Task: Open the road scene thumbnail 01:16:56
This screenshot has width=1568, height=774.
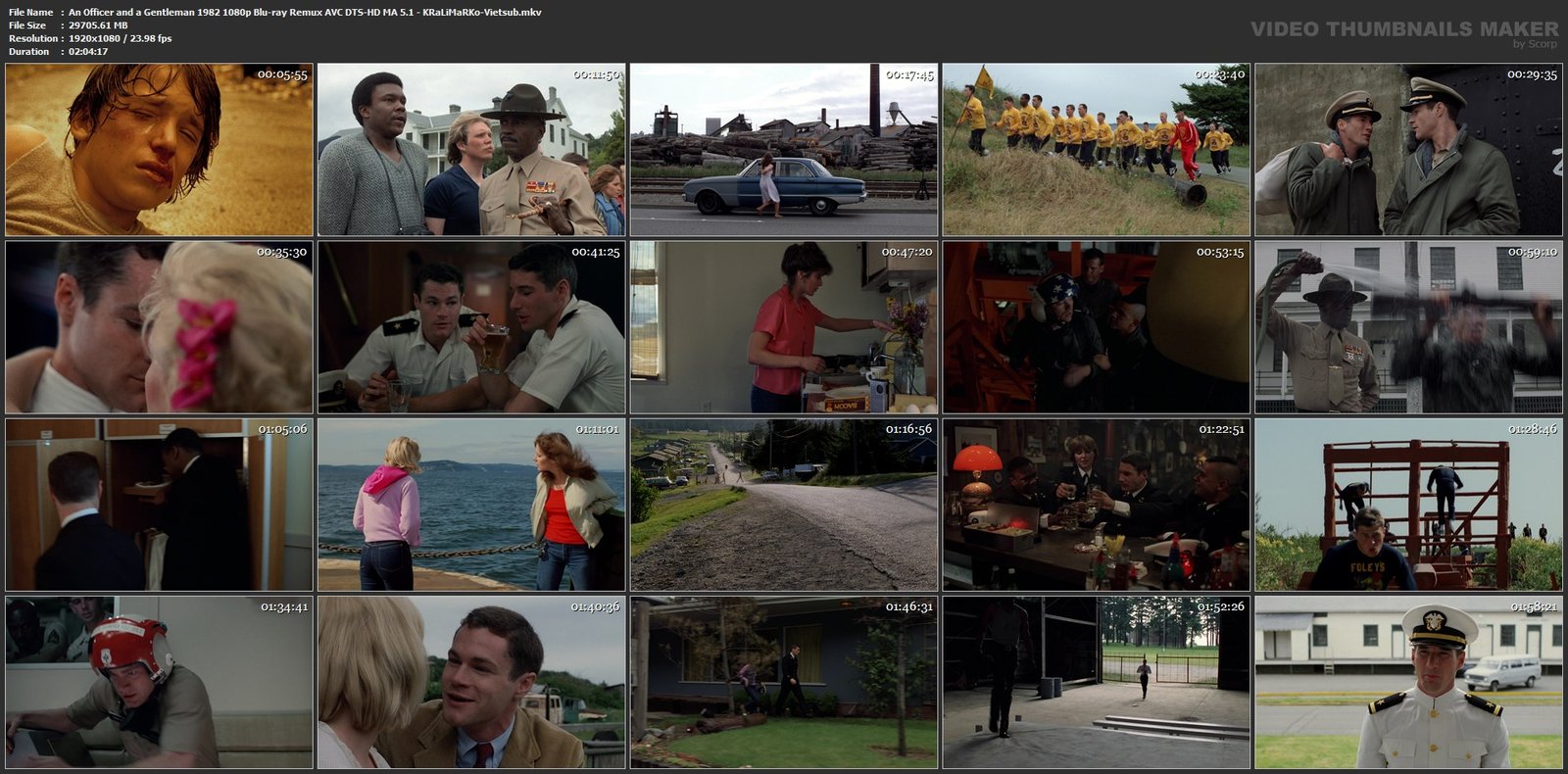Action: tap(784, 505)
